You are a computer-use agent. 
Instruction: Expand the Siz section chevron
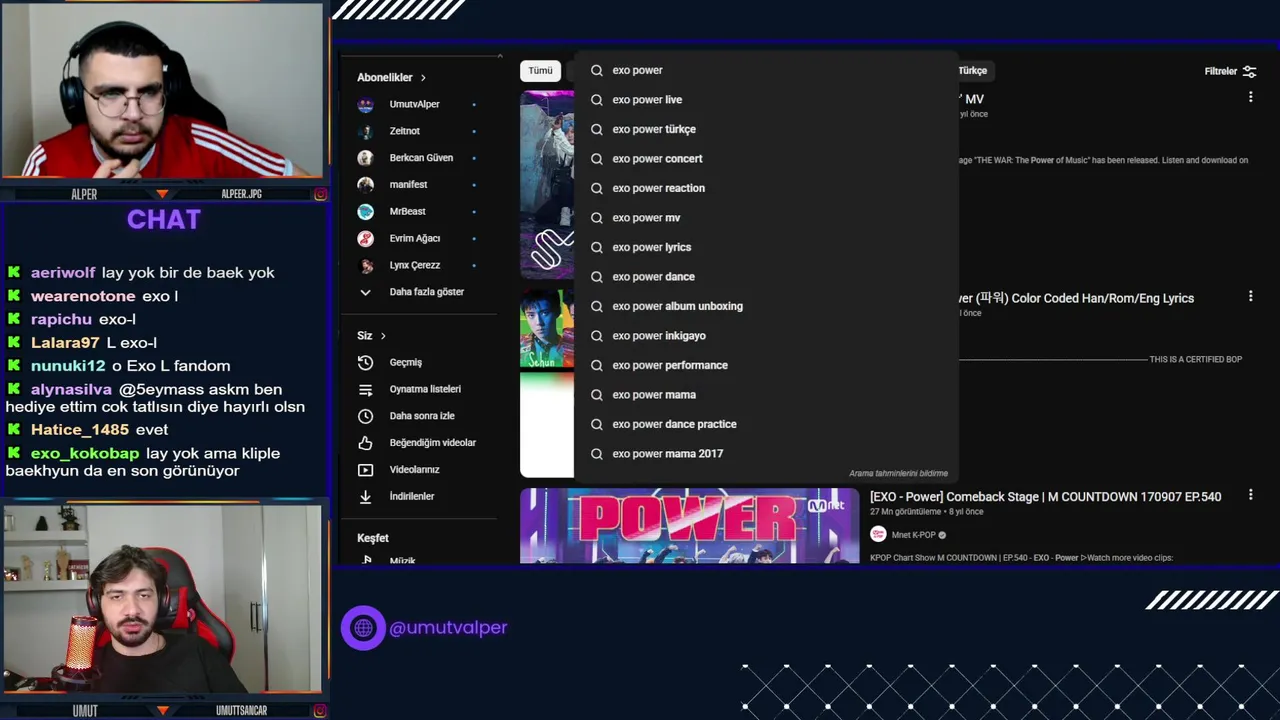(x=383, y=336)
